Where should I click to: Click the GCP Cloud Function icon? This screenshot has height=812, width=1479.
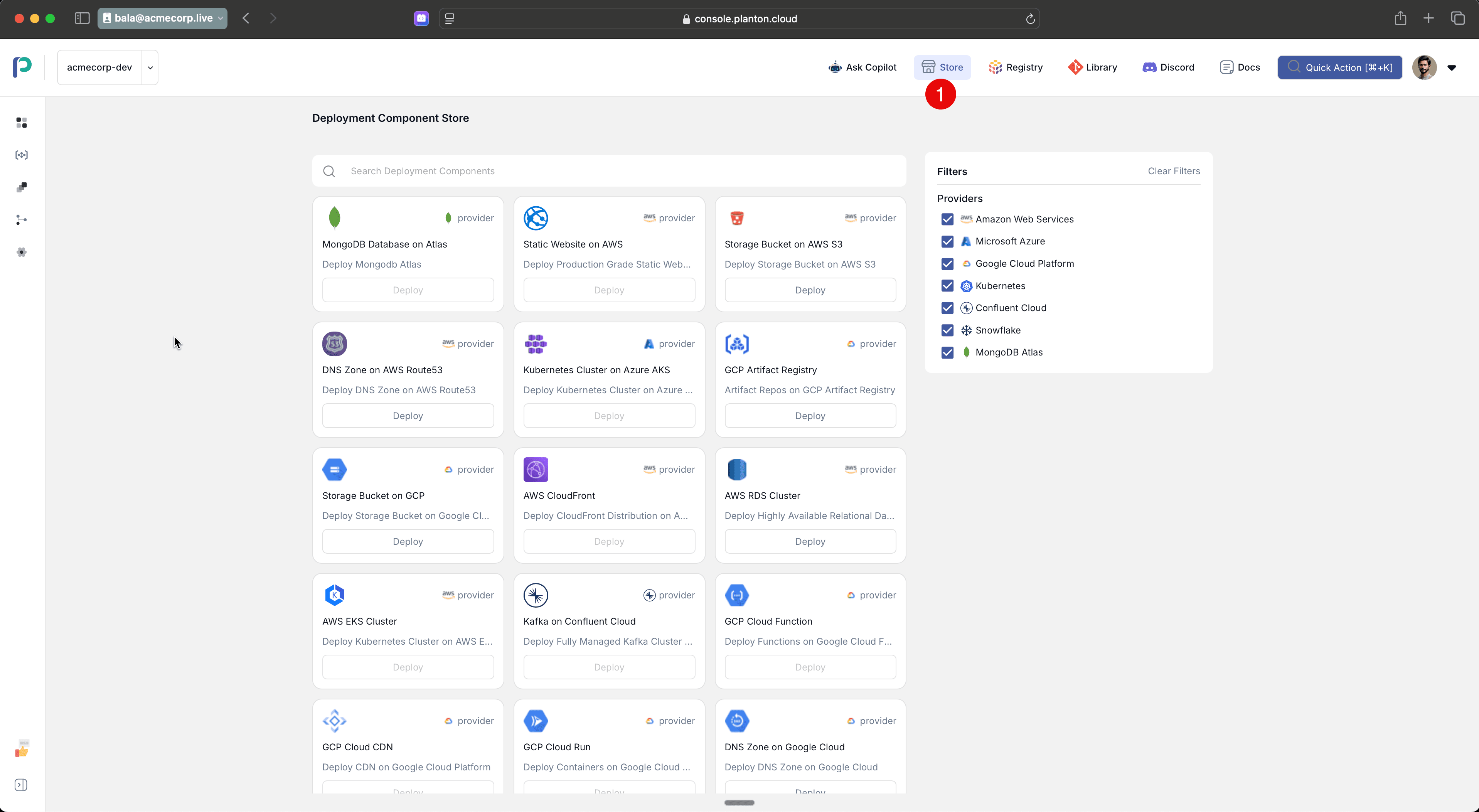click(x=737, y=595)
